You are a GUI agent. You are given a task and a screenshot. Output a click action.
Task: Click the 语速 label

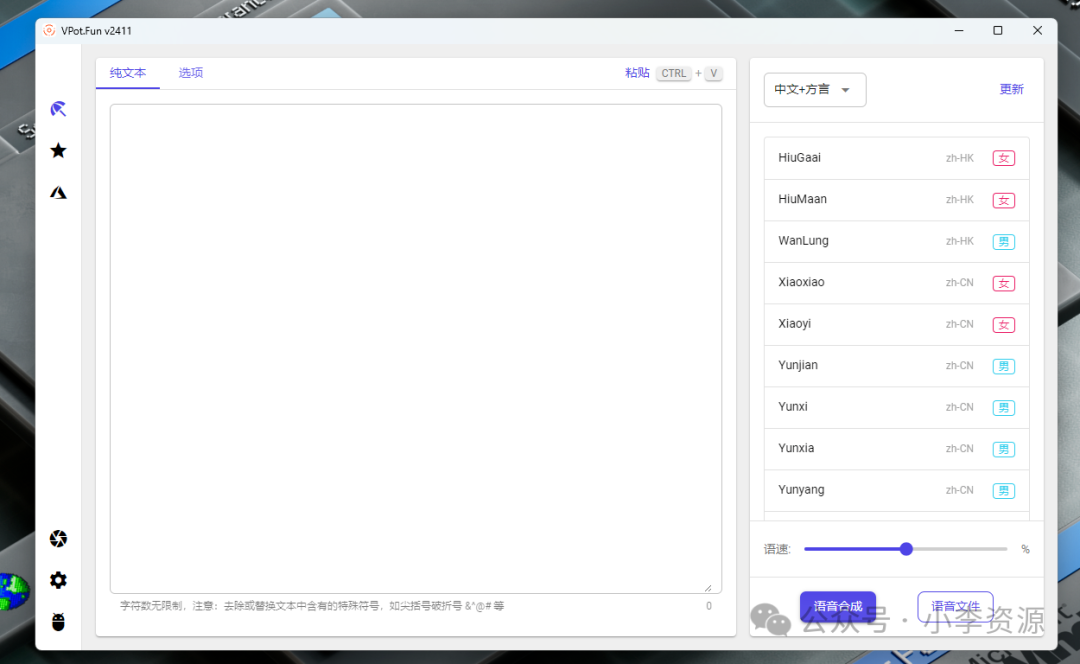point(777,549)
